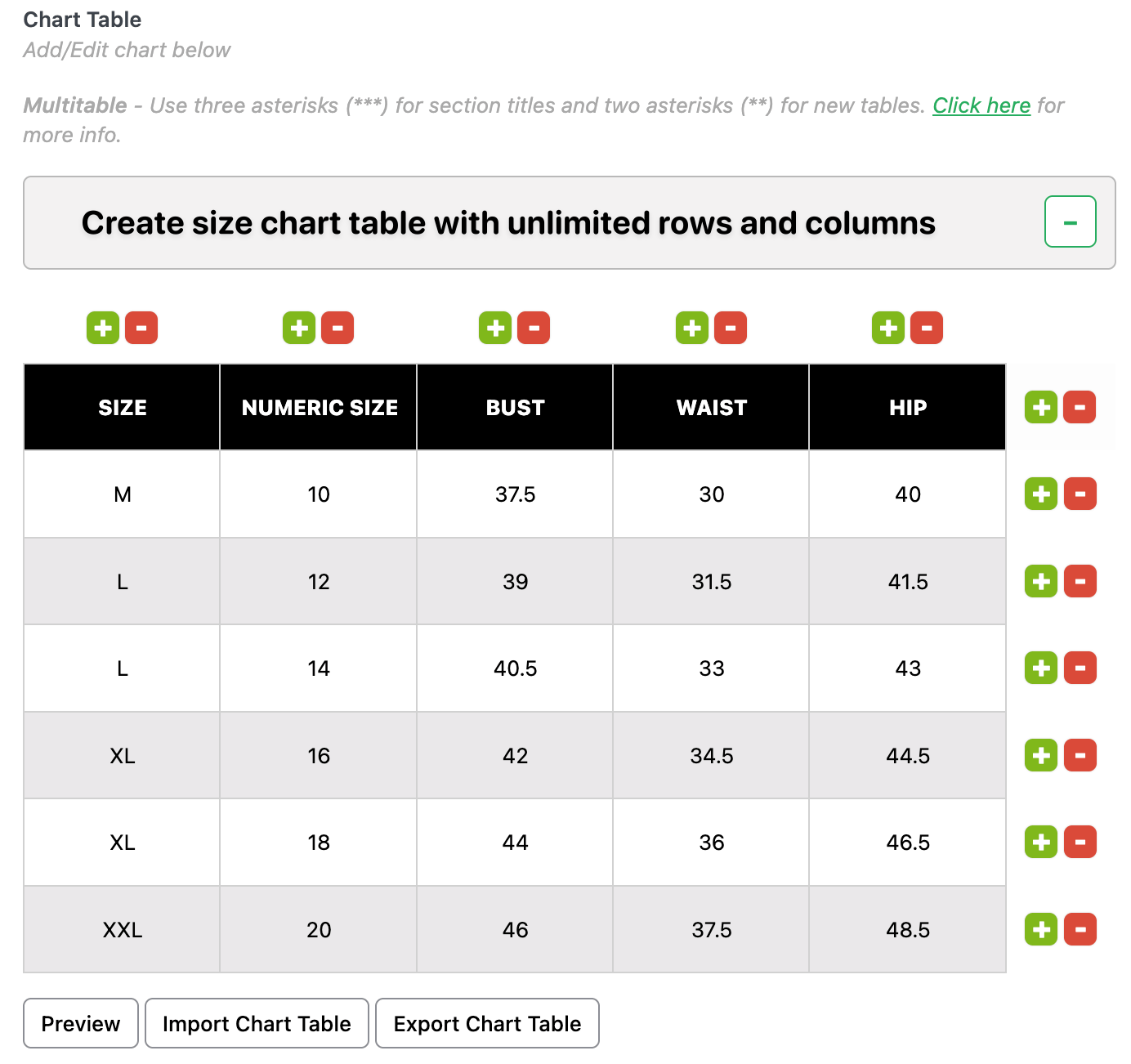Screen dimensions: 1131x1064
Task: Remove the HIP column
Action: tap(927, 327)
